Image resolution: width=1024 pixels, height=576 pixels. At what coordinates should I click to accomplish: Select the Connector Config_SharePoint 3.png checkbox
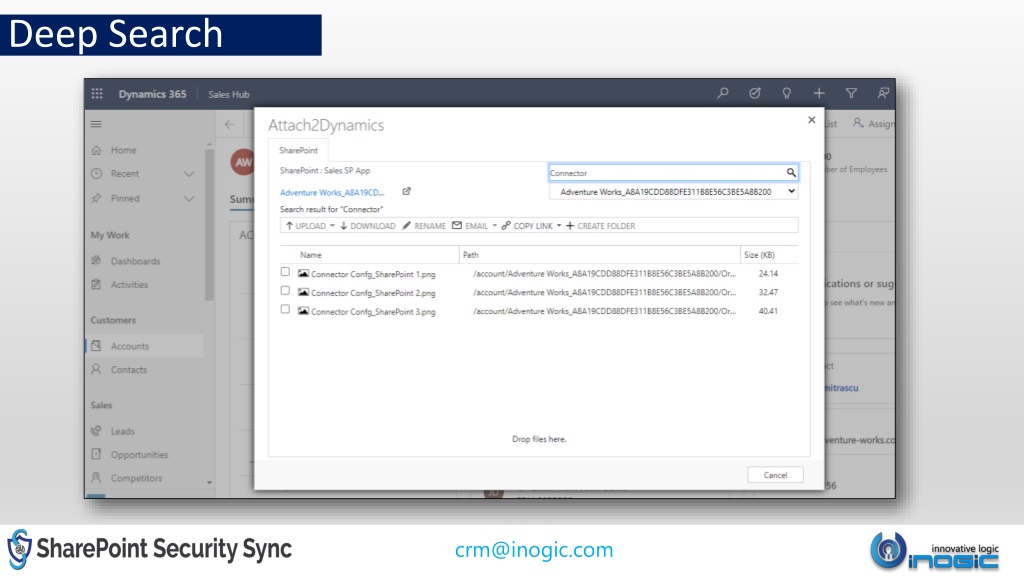pyautogui.click(x=285, y=309)
